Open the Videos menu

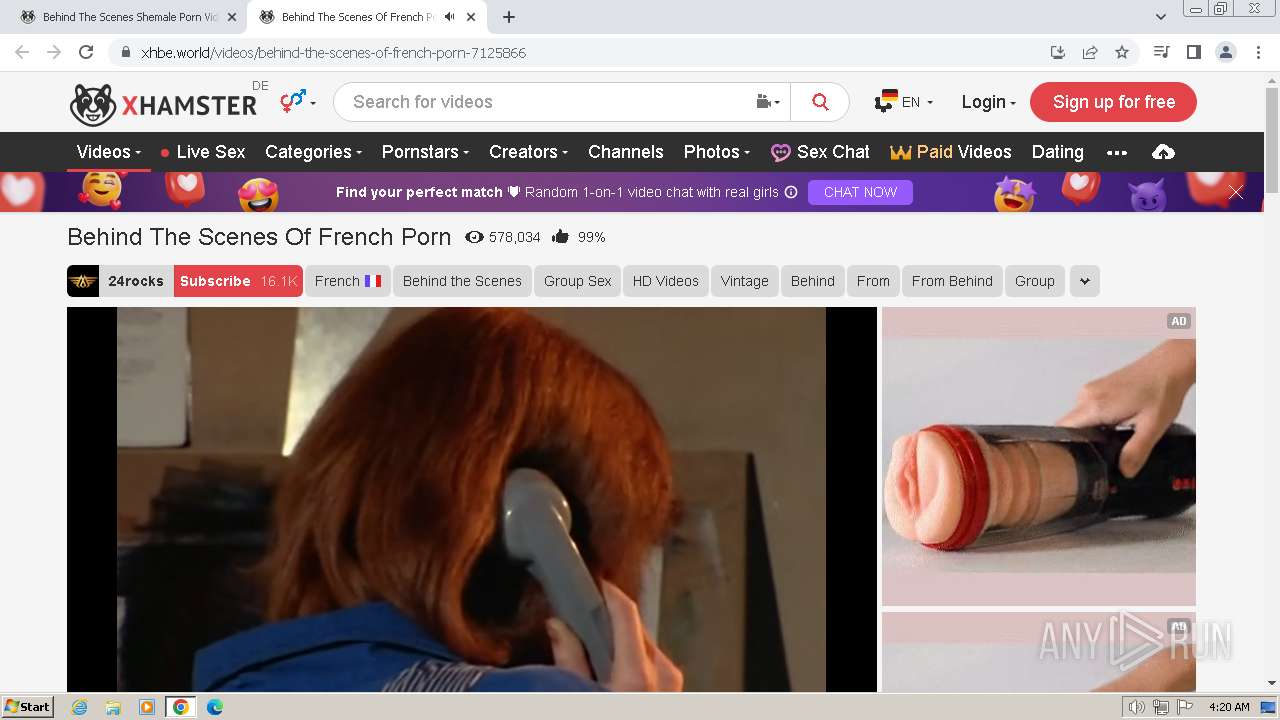108,152
